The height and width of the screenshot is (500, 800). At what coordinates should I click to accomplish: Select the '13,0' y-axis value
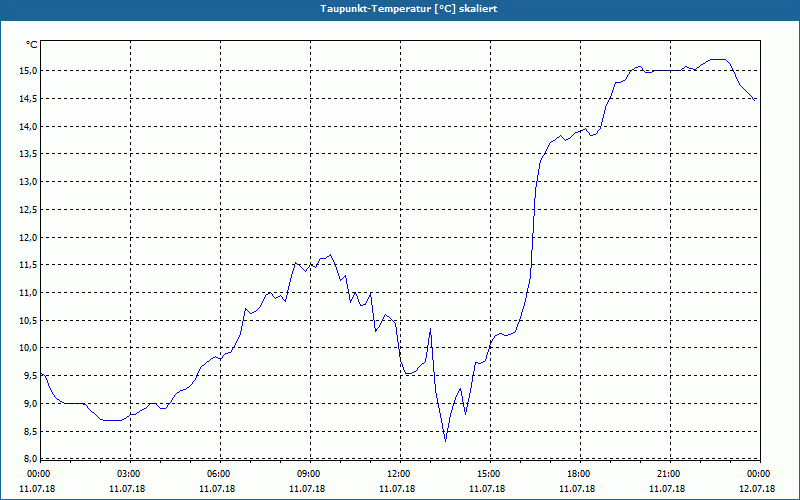(29, 182)
